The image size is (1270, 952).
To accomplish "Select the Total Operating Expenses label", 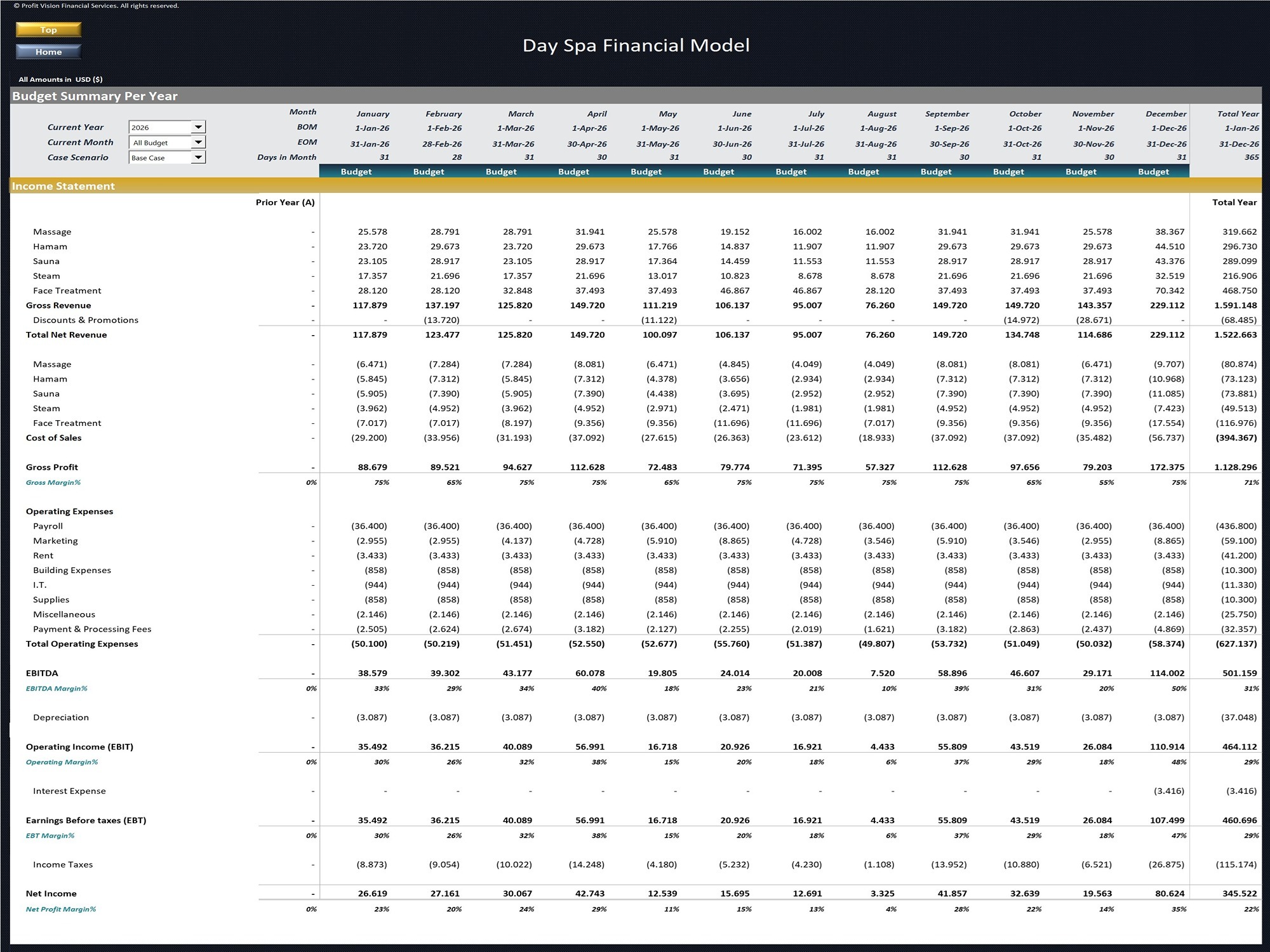I will tap(82, 644).
